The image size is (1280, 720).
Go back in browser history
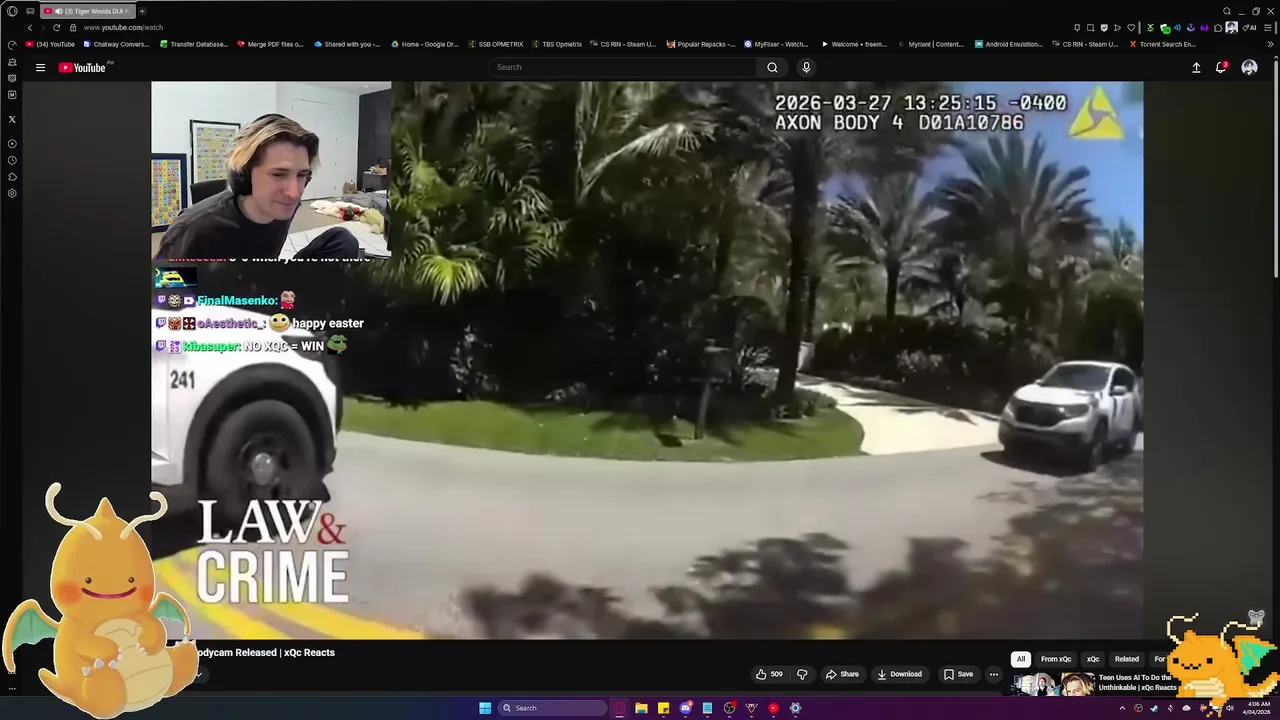(29, 27)
